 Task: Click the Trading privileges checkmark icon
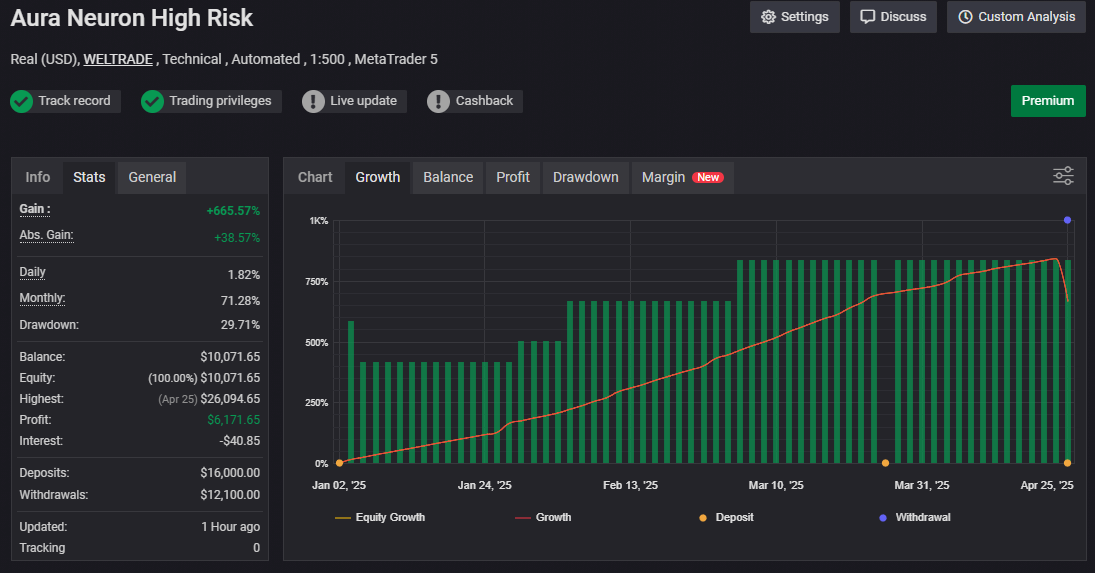point(152,101)
